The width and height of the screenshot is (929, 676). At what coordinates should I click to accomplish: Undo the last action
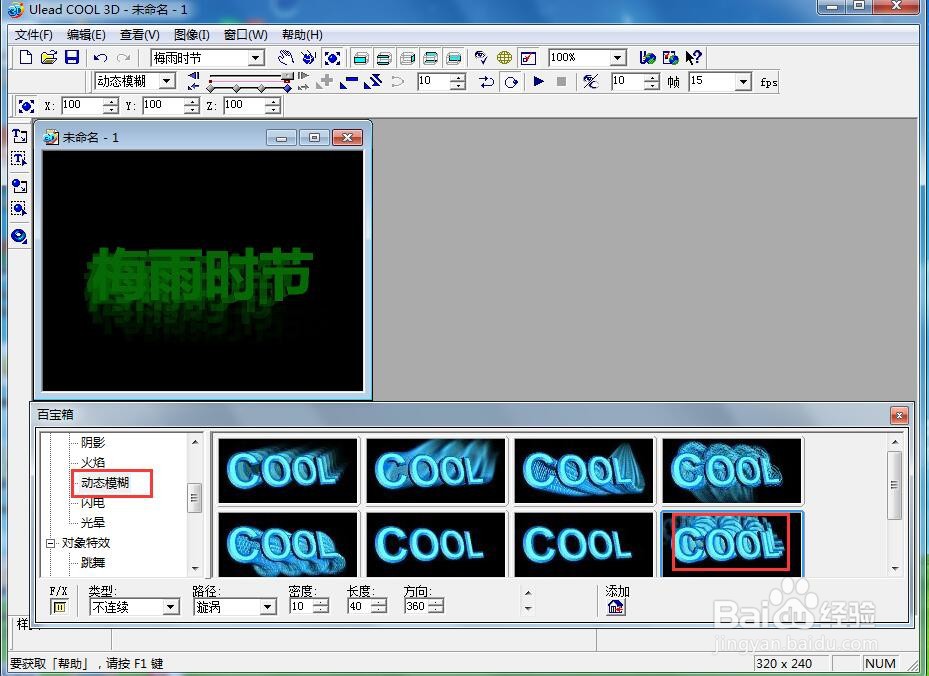(x=100, y=57)
